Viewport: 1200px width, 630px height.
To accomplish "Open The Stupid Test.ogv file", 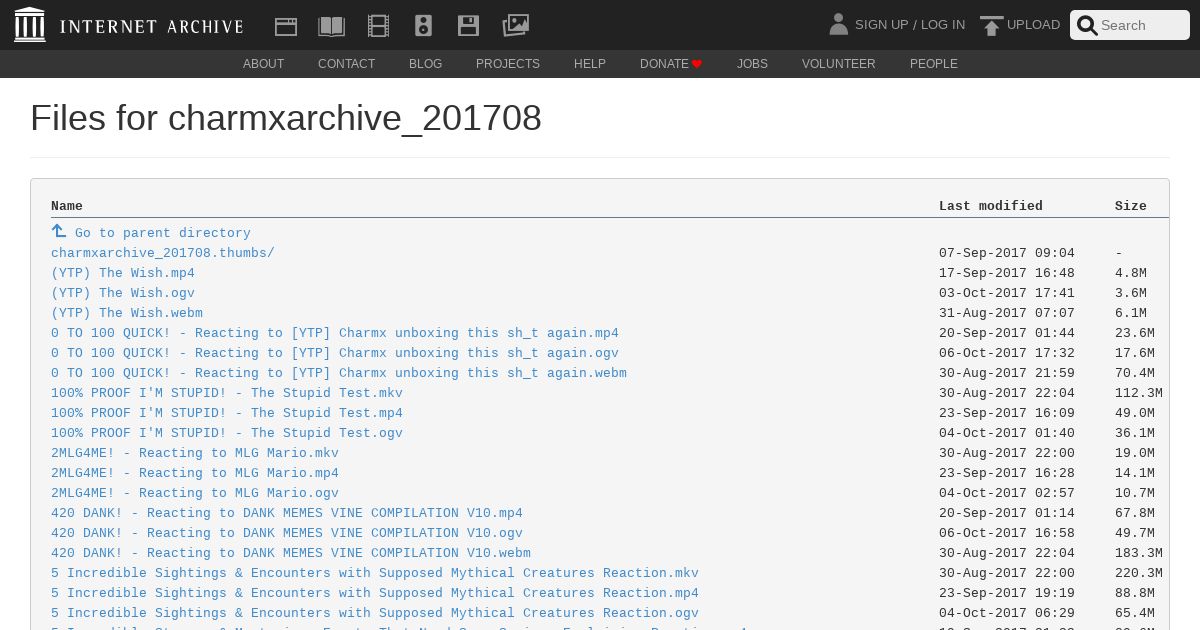I will (227, 433).
